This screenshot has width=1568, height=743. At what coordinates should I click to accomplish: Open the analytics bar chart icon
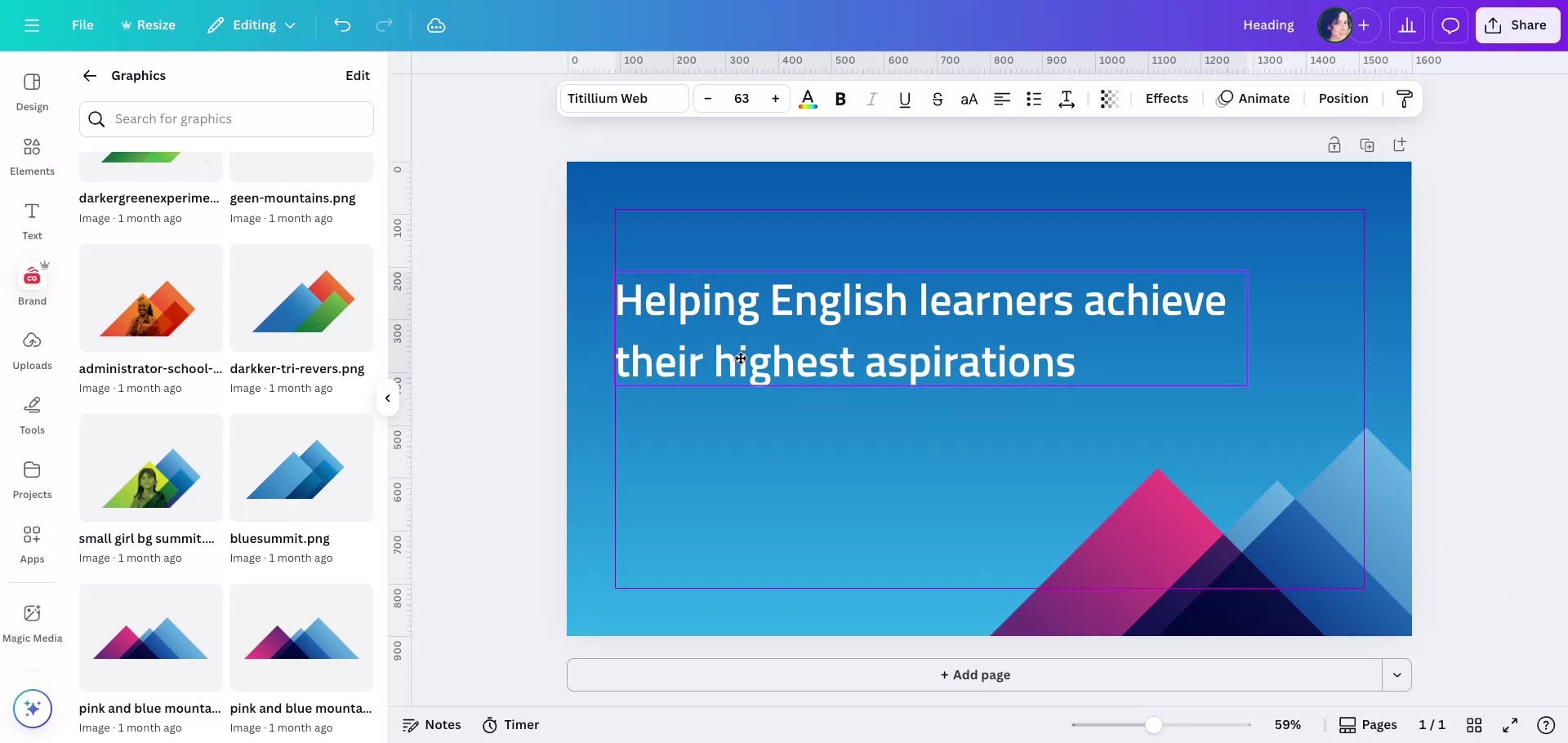pyautogui.click(x=1406, y=25)
